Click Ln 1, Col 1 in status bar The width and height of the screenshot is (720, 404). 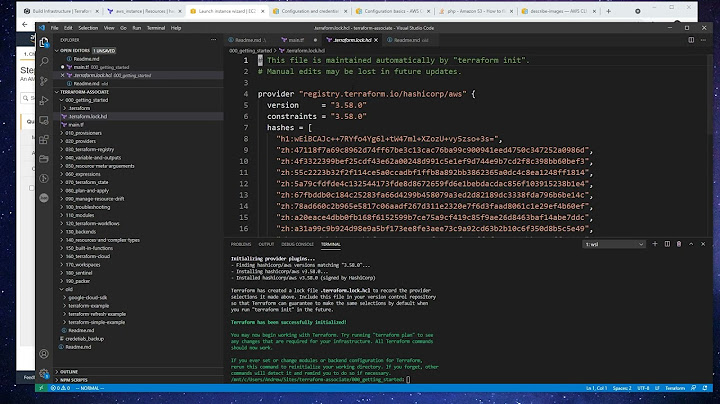click(x=596, y=388)
